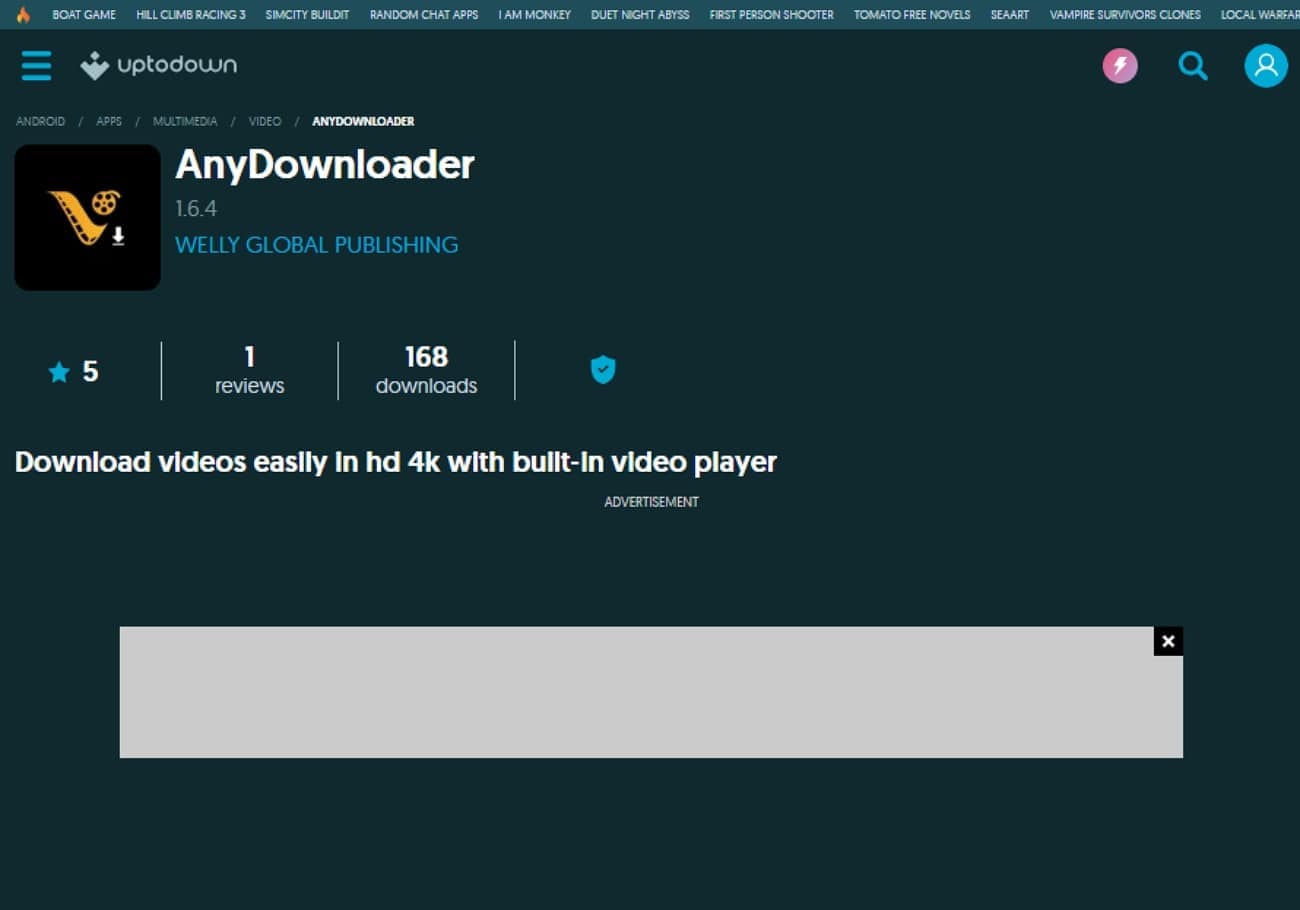Open the search function
This screenshot has height=910, width=1300.
point(1192,65)
